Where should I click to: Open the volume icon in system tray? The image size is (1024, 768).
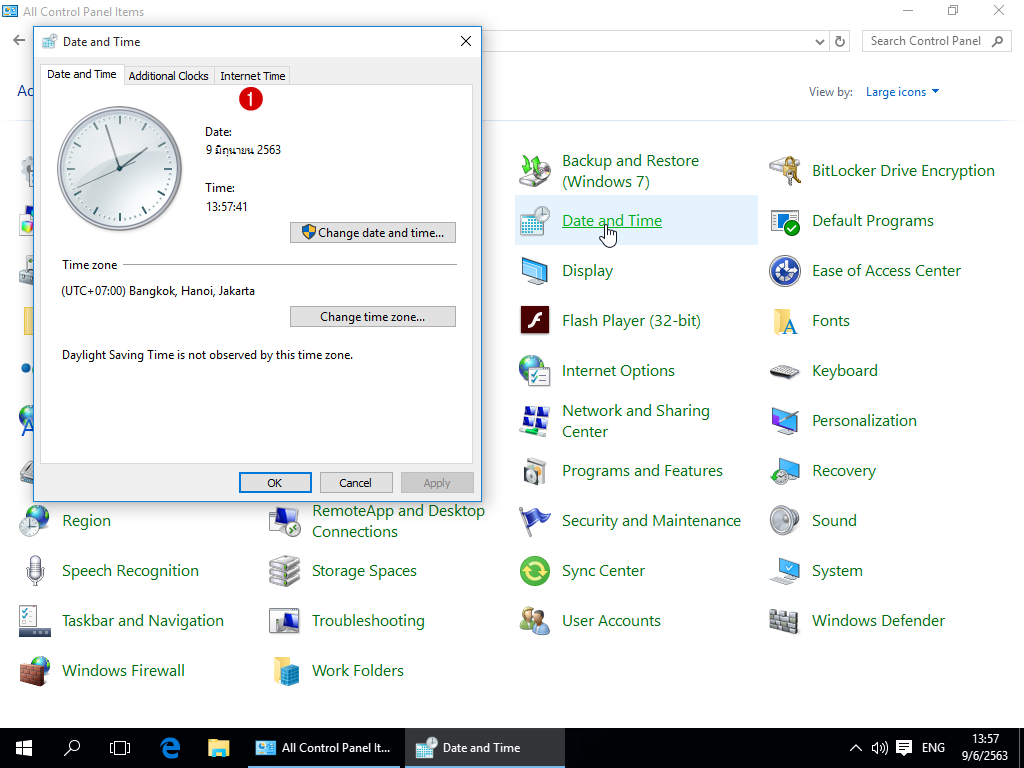click(880, 747)
